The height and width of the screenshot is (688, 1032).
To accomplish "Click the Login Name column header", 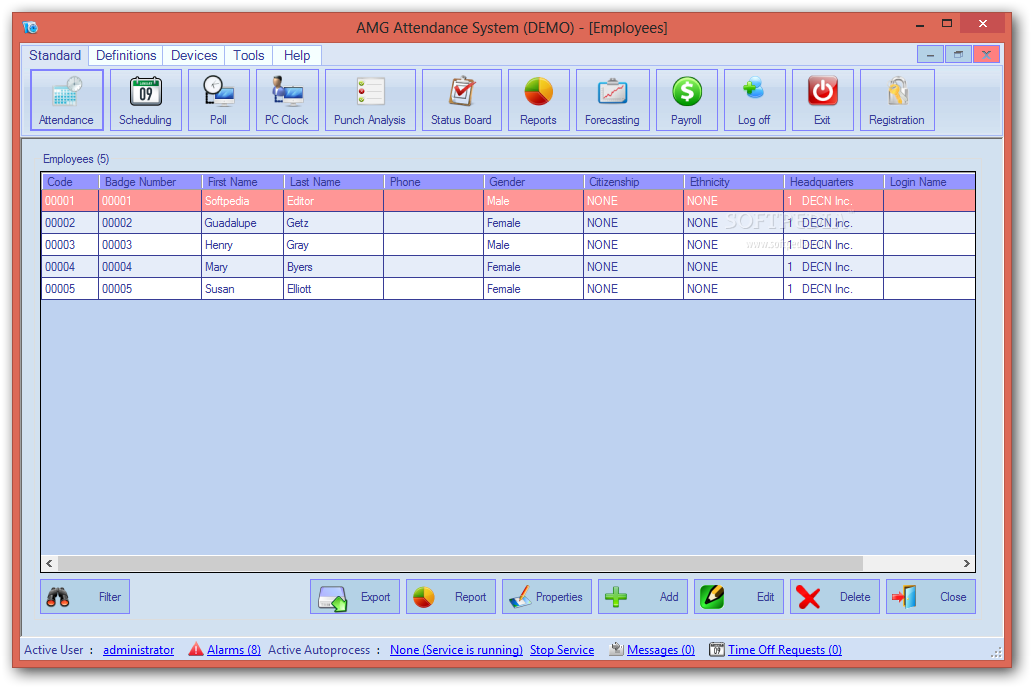I will (929, 182).
